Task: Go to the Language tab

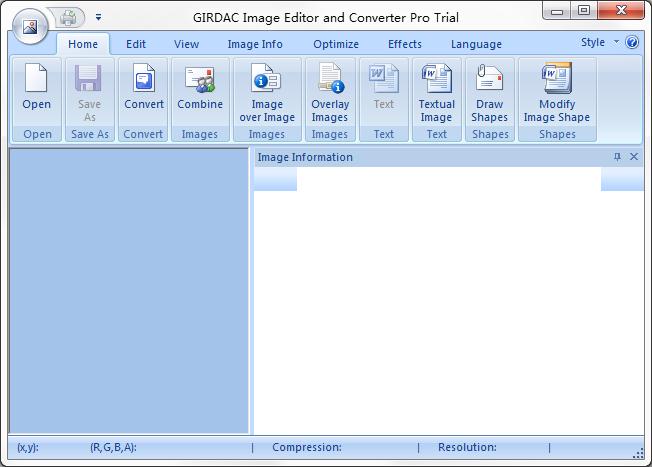Action: point(477,44)
